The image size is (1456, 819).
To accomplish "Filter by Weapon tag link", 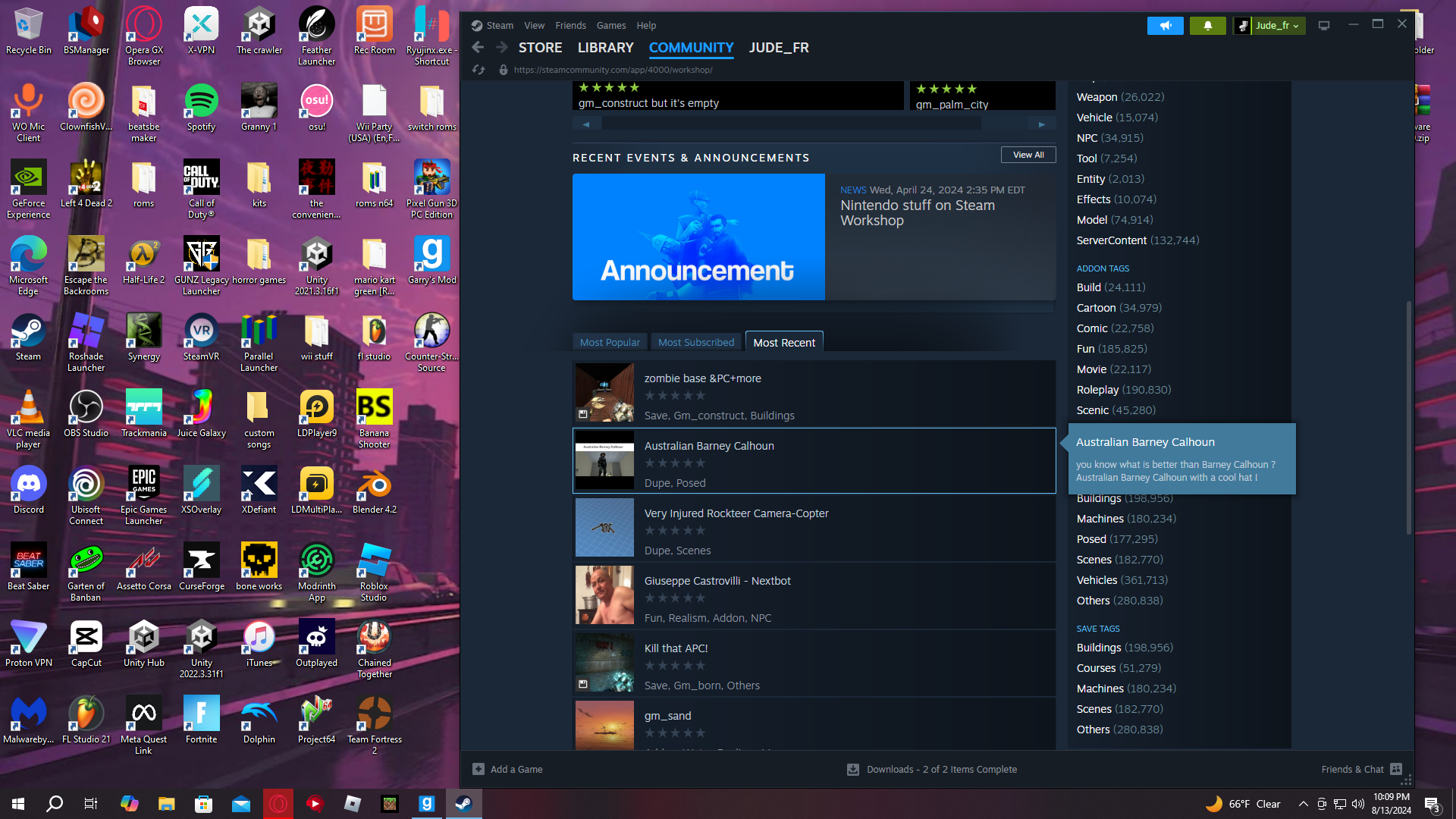I will click(1097, 97).
